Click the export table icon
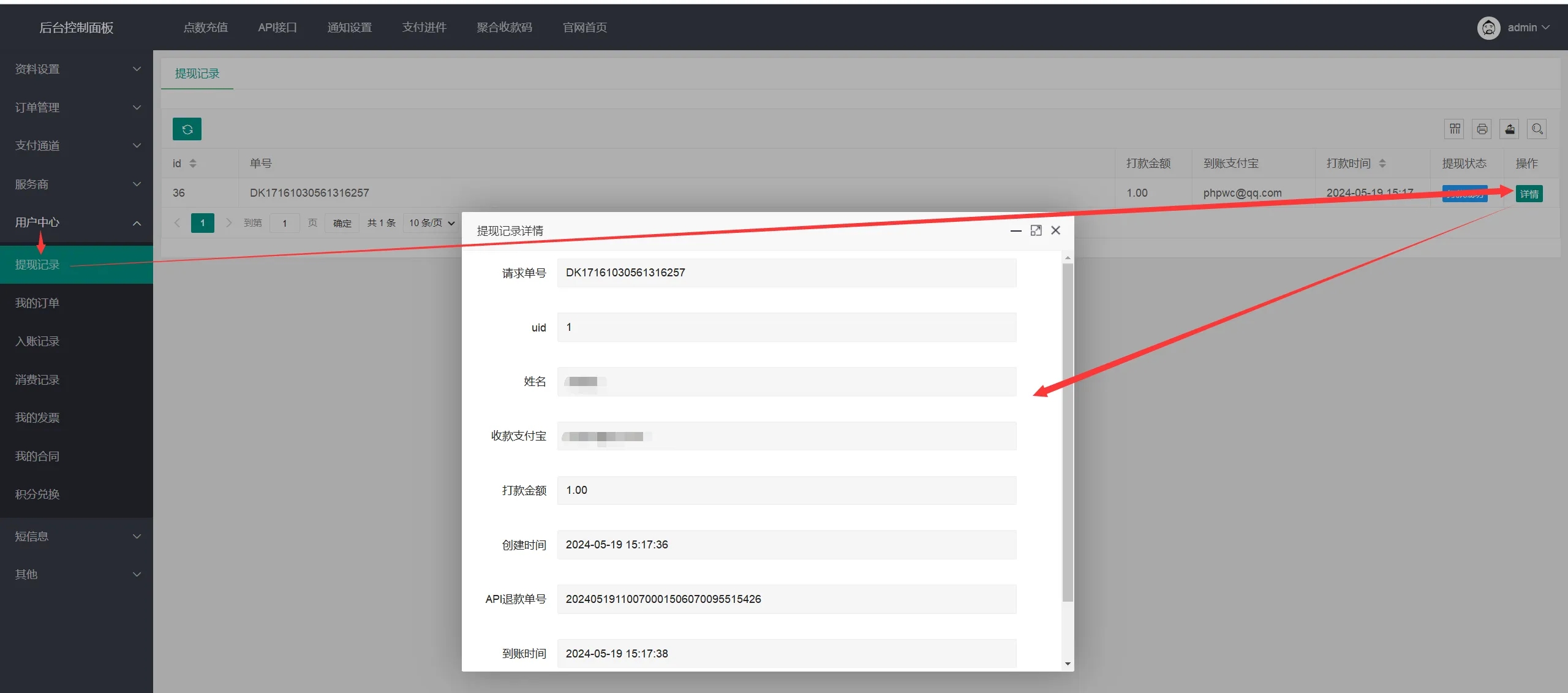Screen dimensions: 1568x693 pyautogui.click(x=1510, y=129)
